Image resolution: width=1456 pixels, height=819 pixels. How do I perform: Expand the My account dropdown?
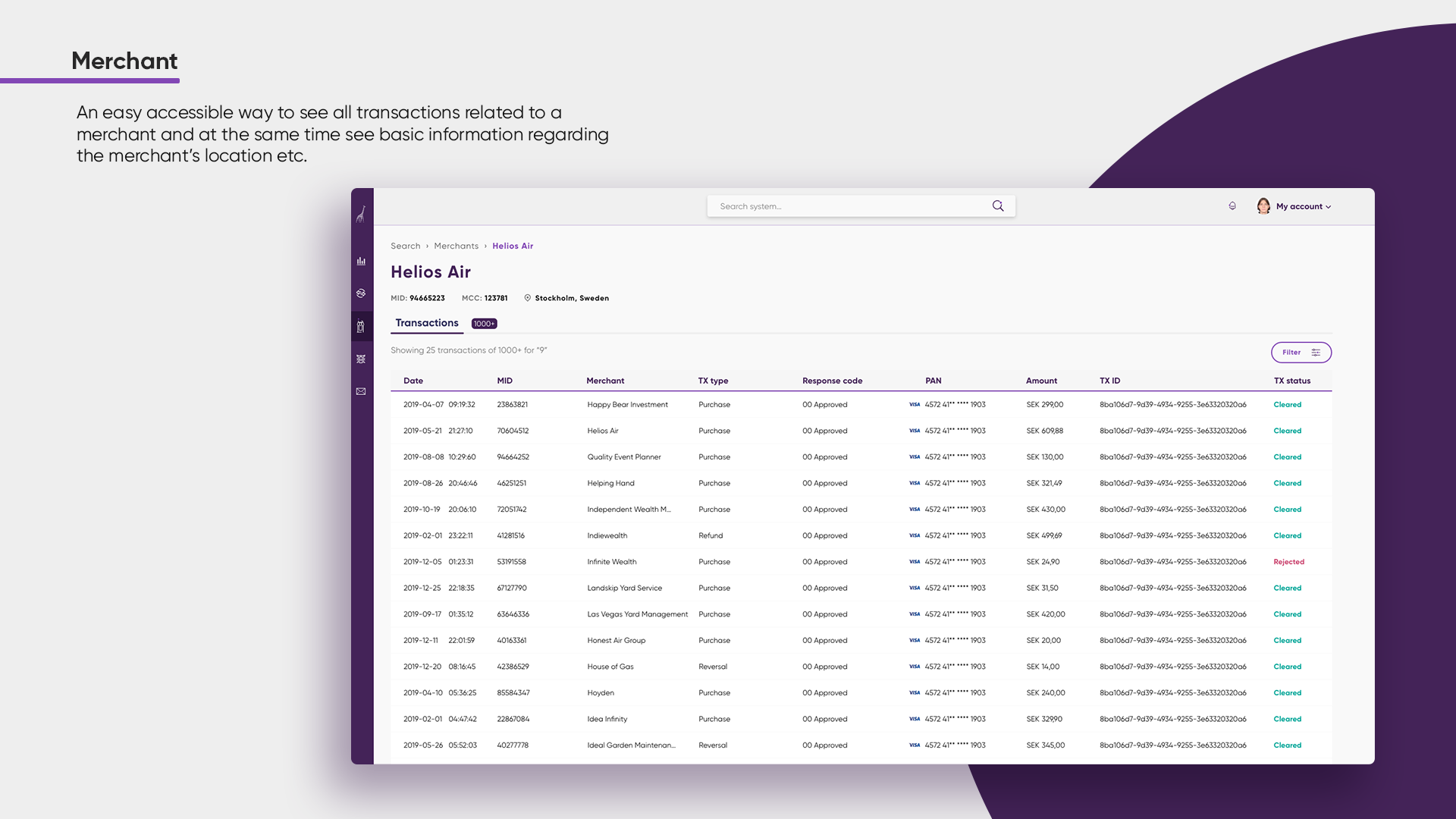(1304, 206)
